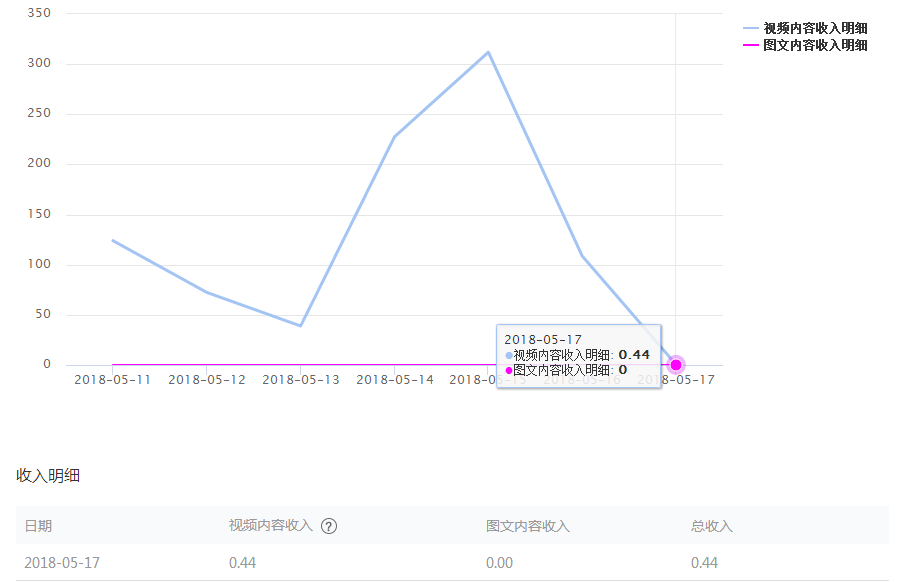Image resolution: width=904 pixels, height=582 pixels.
Task: Select the 2018-05-17 table row date
Action: coord(62,563)
